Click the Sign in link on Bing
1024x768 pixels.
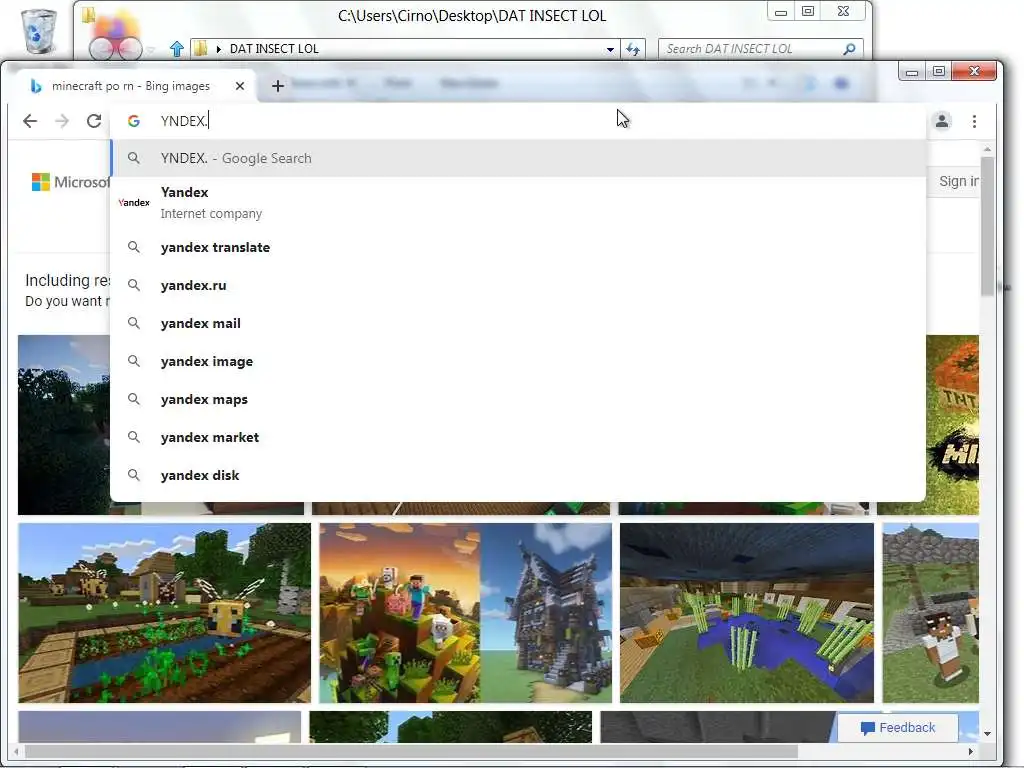click(x=958, y=181)
